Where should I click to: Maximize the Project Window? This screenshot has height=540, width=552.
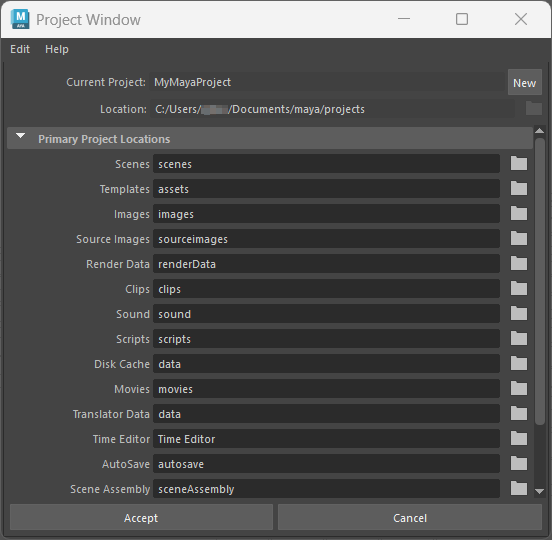point(462,19)
